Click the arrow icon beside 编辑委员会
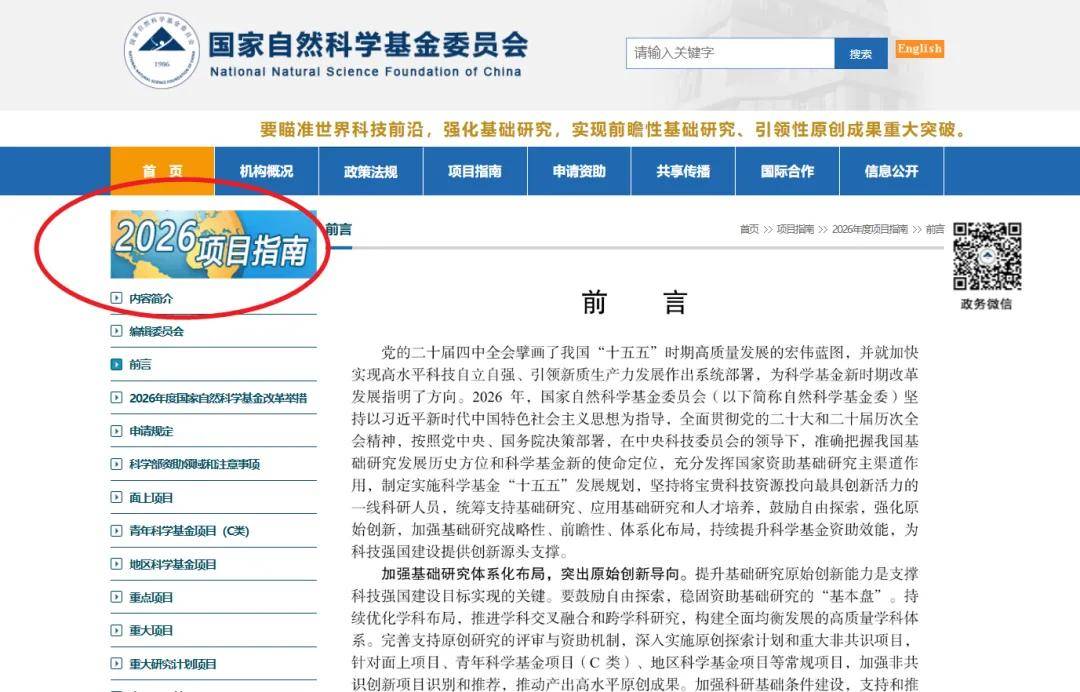This screenshot has height=692, width=1080. 117,331
